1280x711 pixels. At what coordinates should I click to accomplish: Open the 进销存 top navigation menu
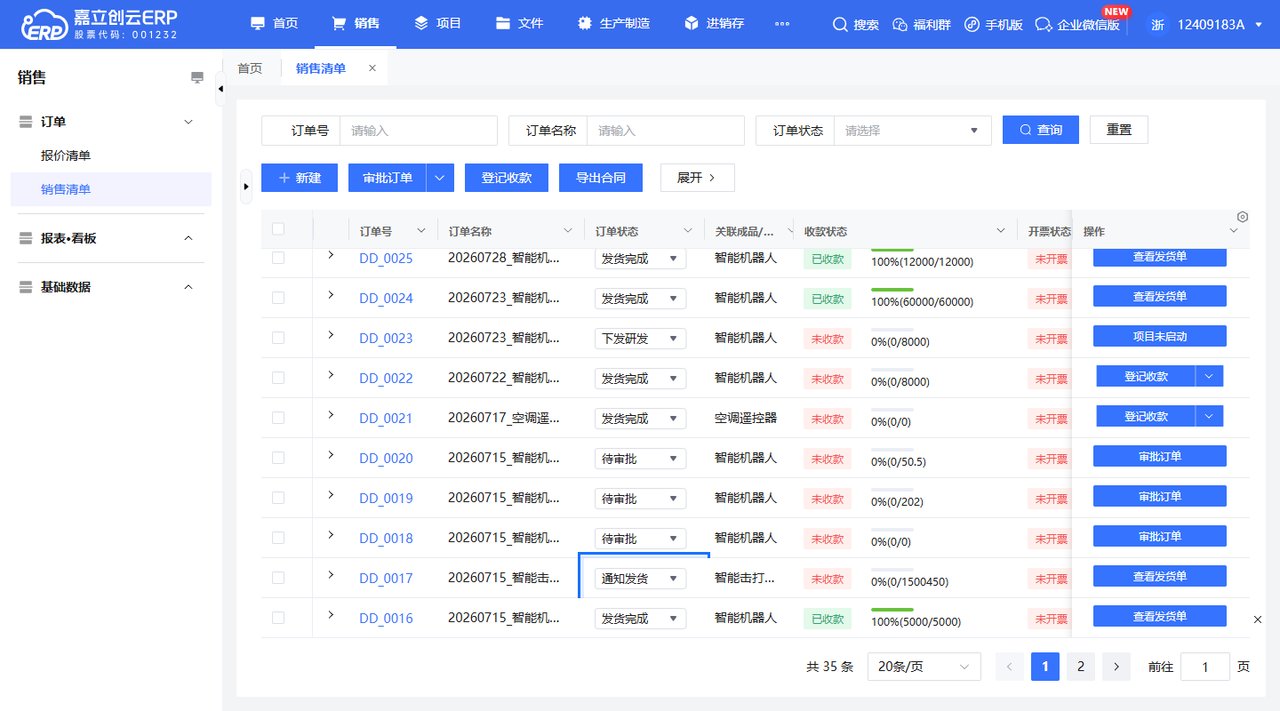coord(714,23)
